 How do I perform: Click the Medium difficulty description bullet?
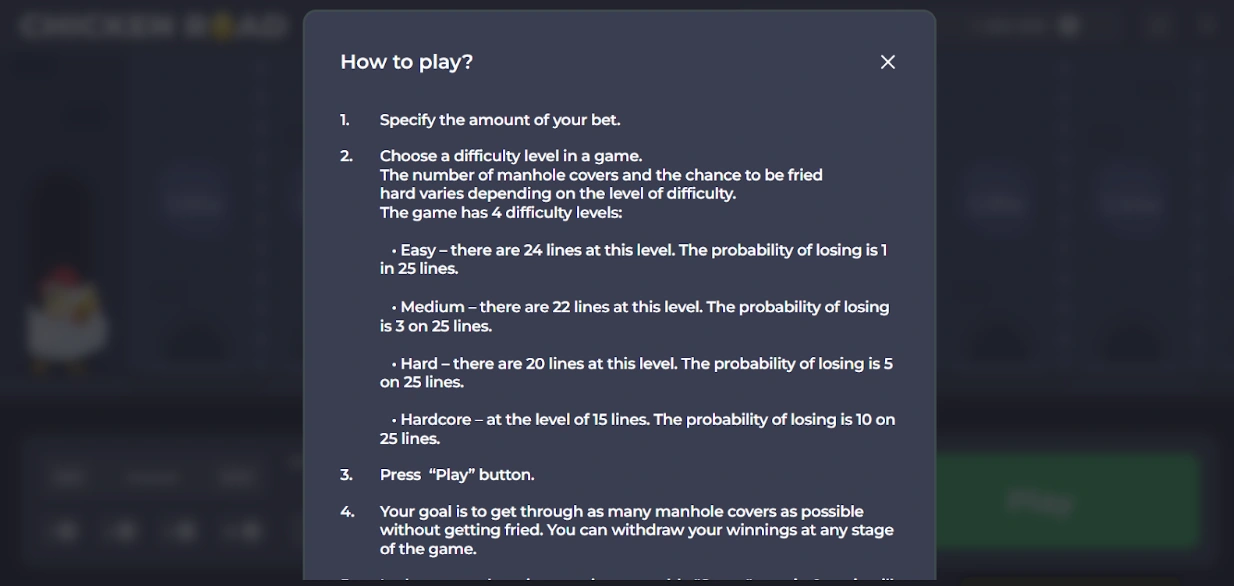(635, 316)
